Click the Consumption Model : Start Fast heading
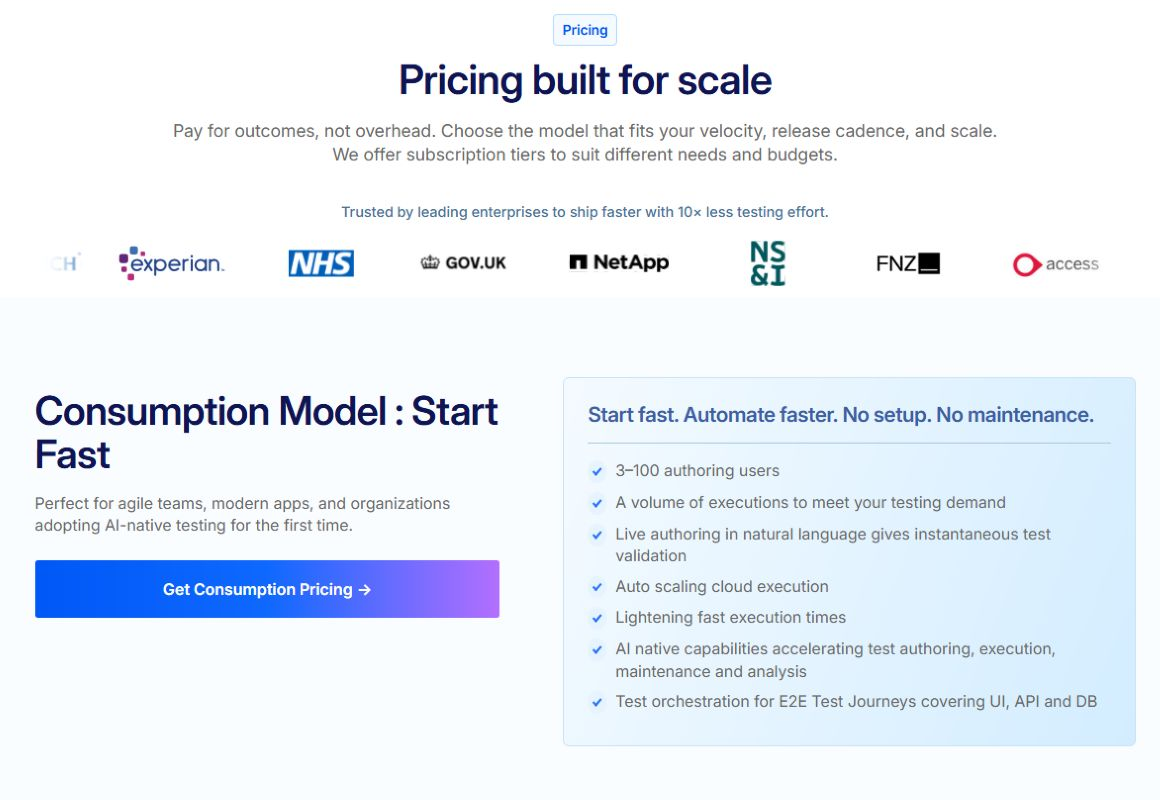Screen dimensions: 1160x800 point(266,433)
